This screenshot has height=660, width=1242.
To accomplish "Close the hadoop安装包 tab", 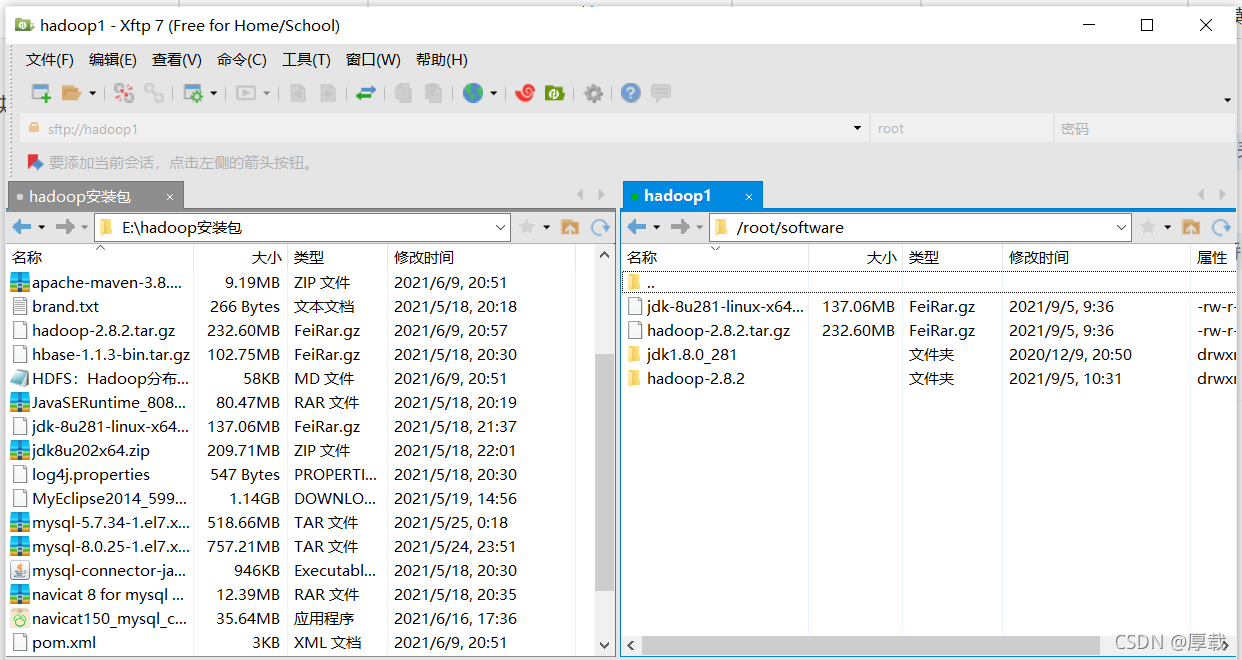I will click(170, 197).
